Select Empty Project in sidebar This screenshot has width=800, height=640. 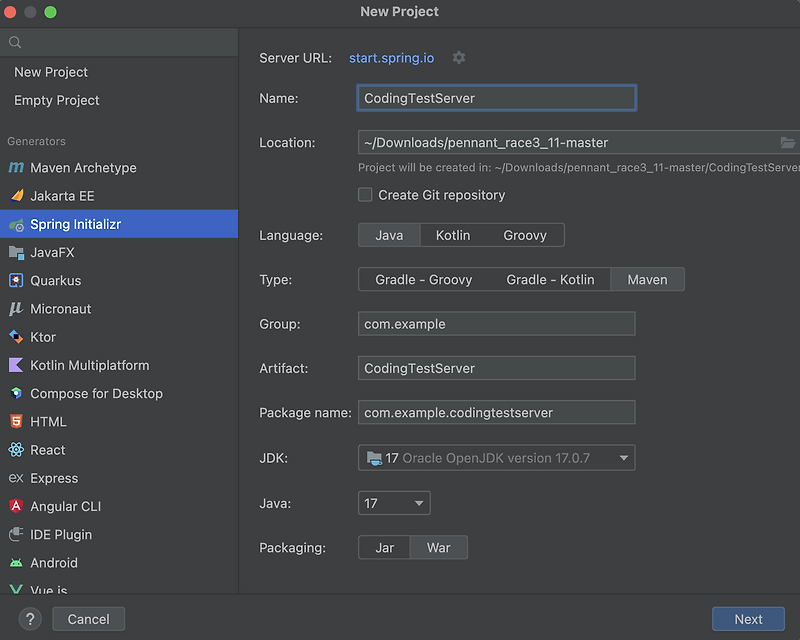click(57, 100)
